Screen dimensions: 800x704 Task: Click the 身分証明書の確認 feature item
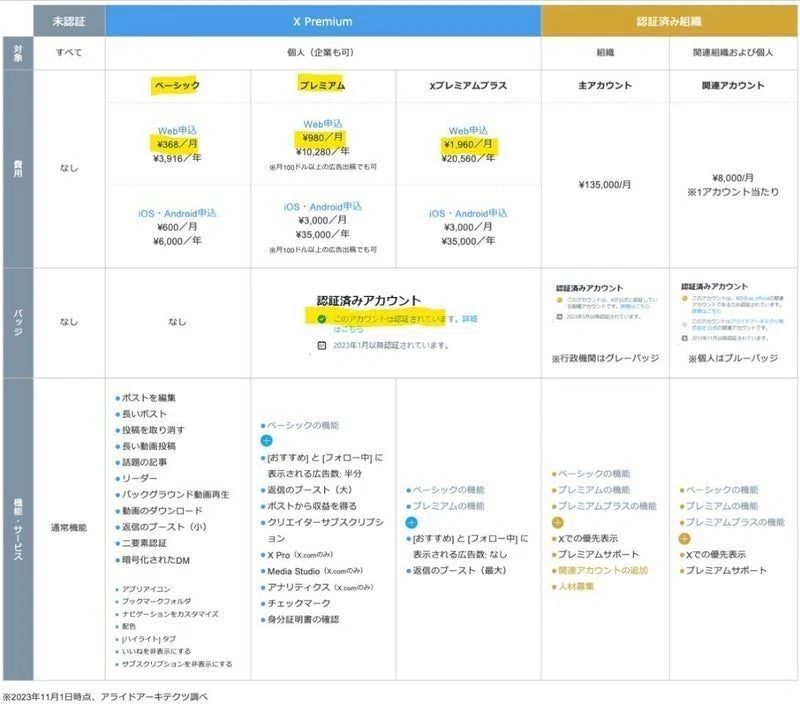click(x=303, y=619)
